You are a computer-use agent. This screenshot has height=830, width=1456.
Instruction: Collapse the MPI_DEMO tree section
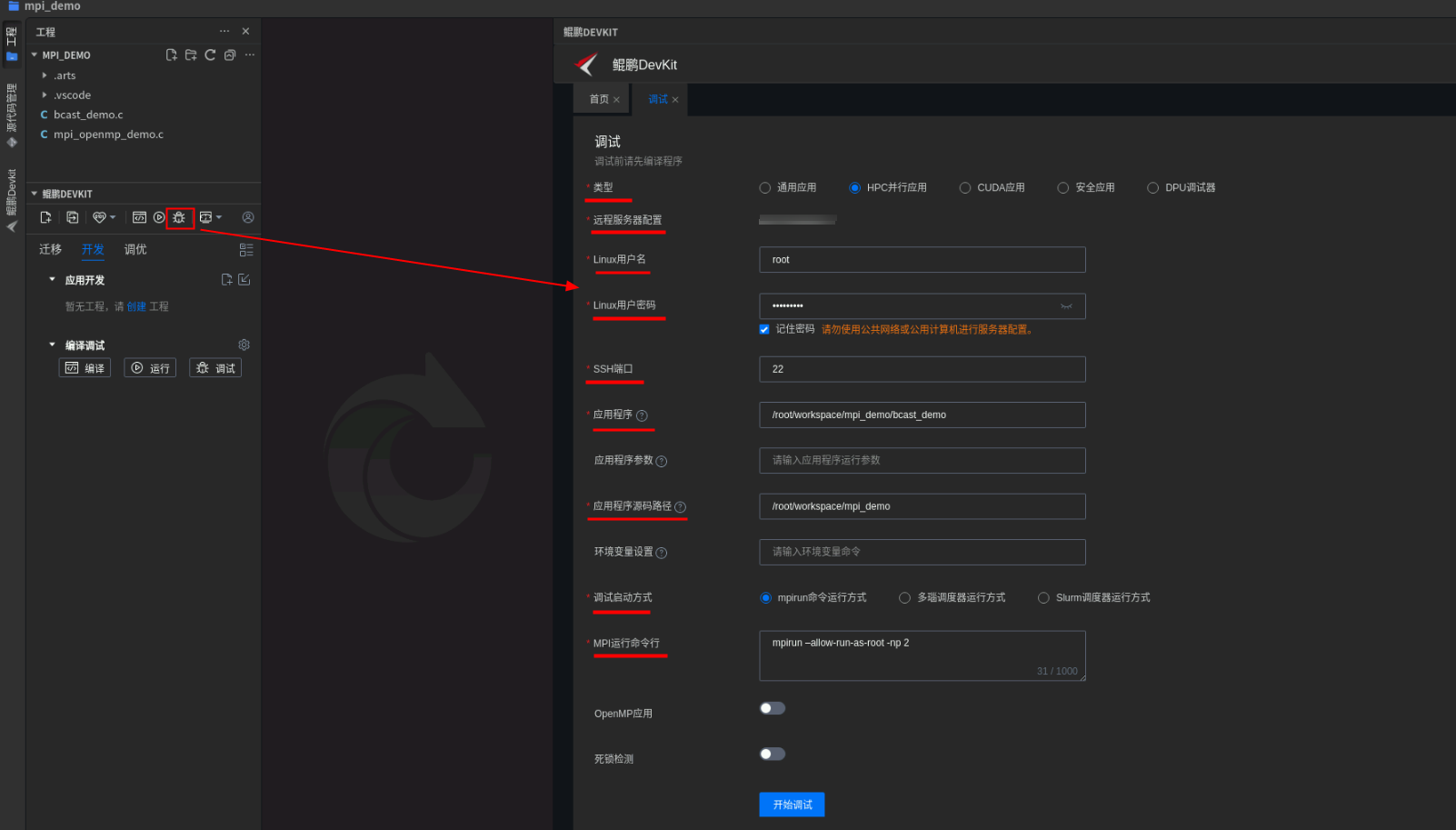(35, 55)
